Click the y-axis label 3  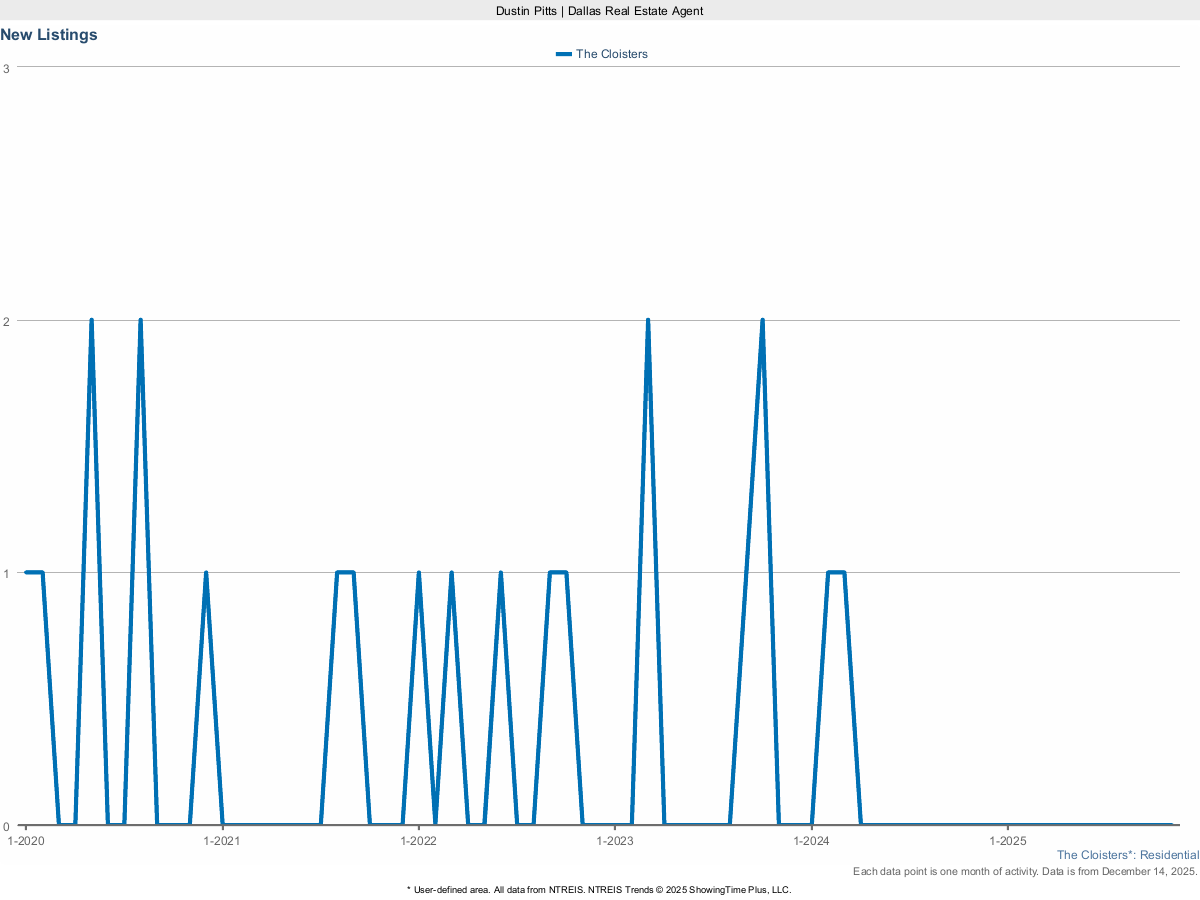(x=7, y=68)
